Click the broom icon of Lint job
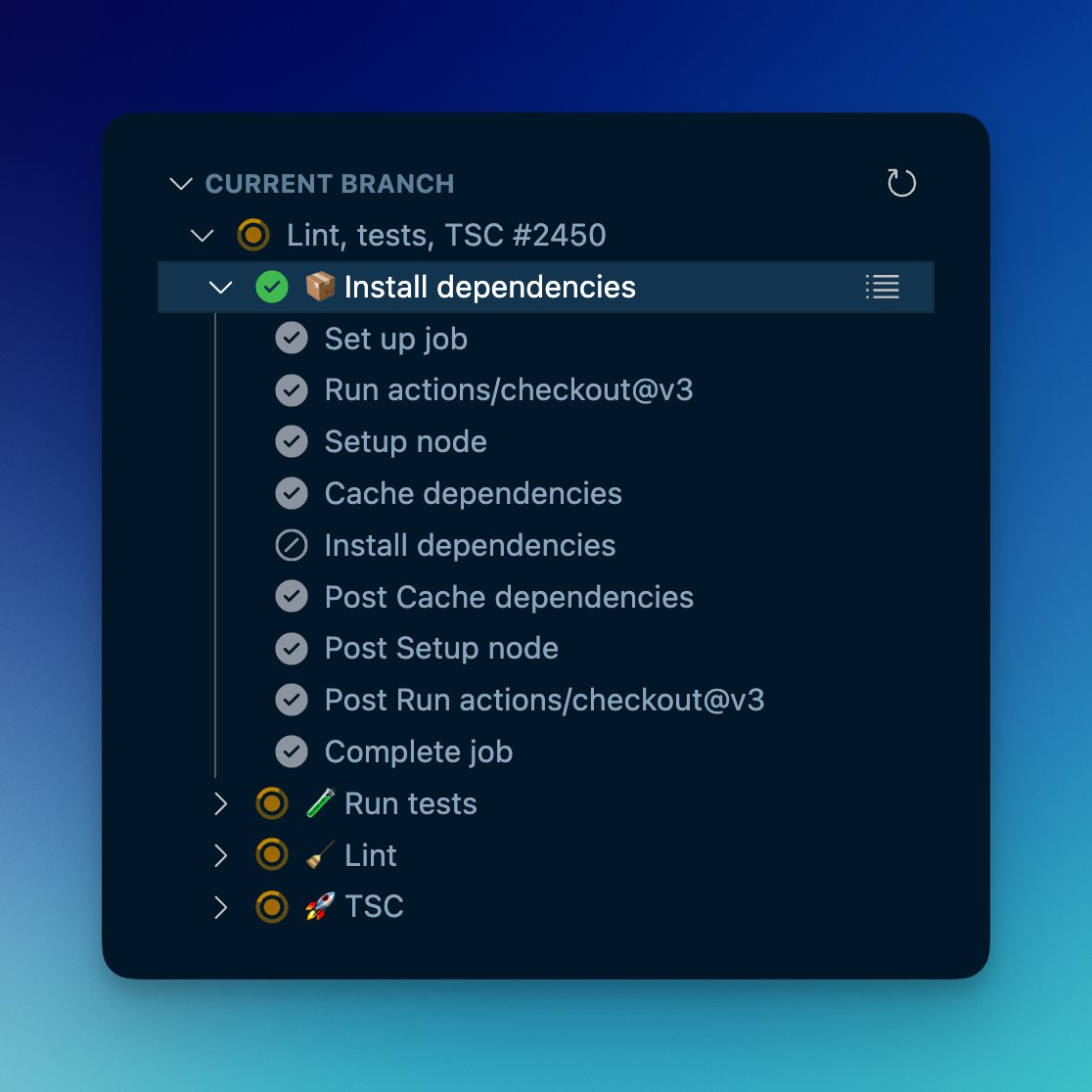The image size is (1092, 1092). [x=320, y=855]
